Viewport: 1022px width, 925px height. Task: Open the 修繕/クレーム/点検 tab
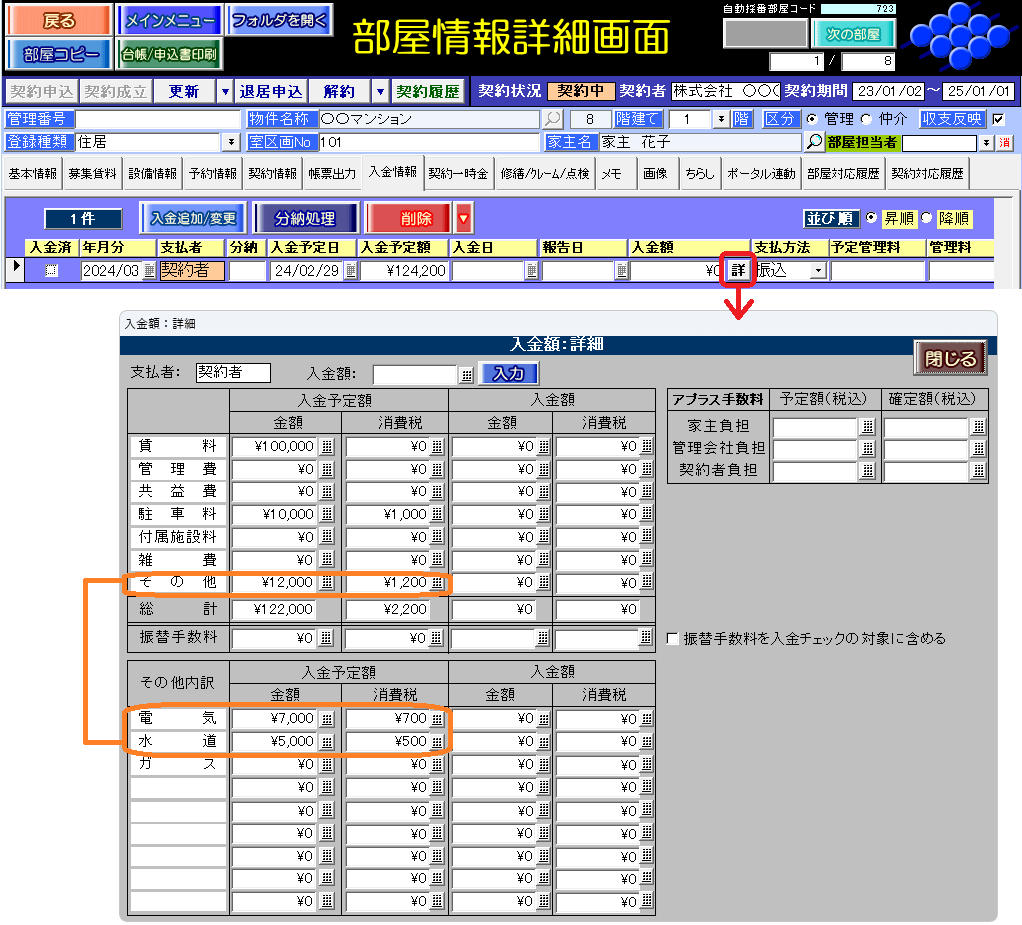point(545,174)
